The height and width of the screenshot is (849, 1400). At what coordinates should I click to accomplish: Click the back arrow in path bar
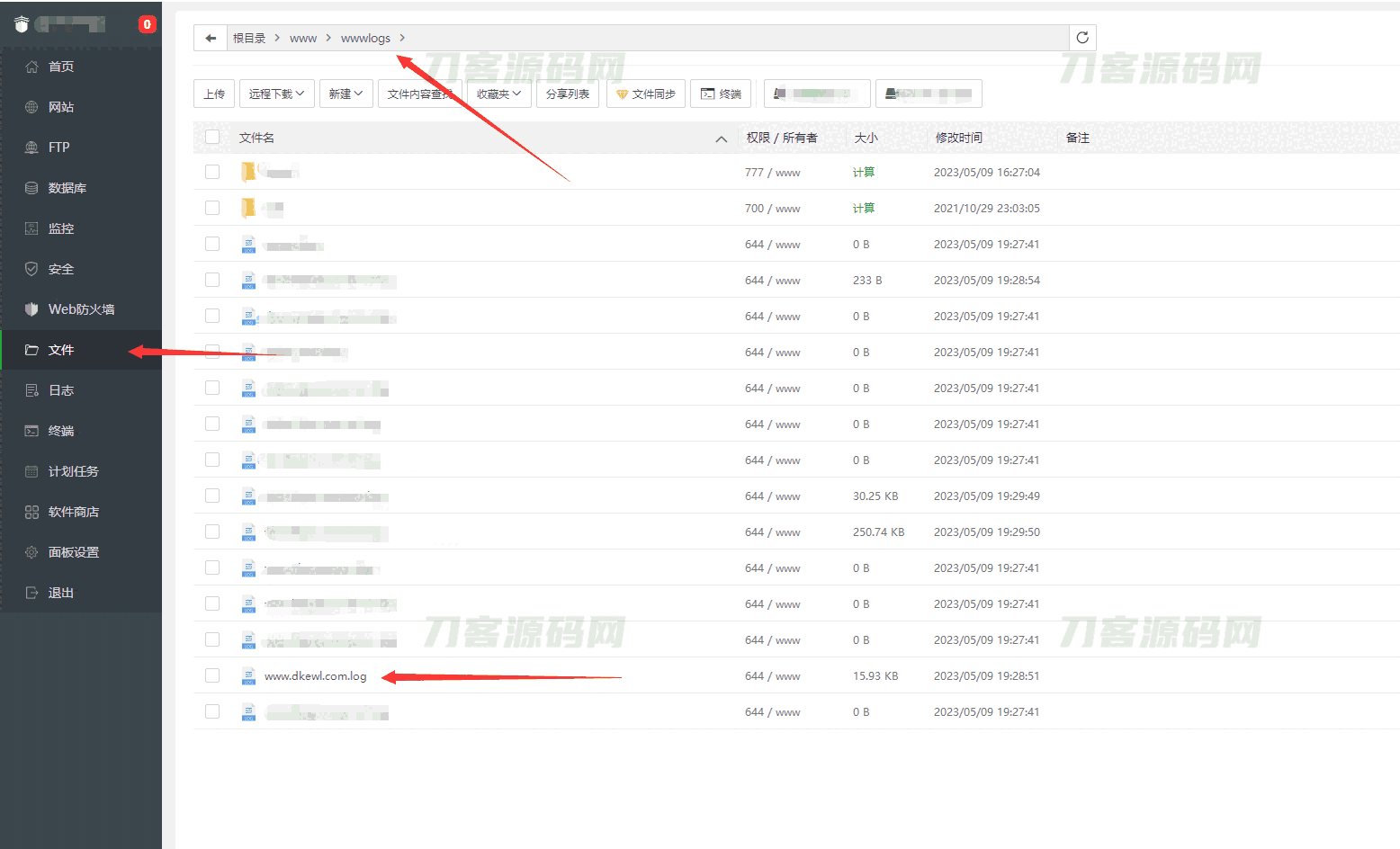(211, 38)
